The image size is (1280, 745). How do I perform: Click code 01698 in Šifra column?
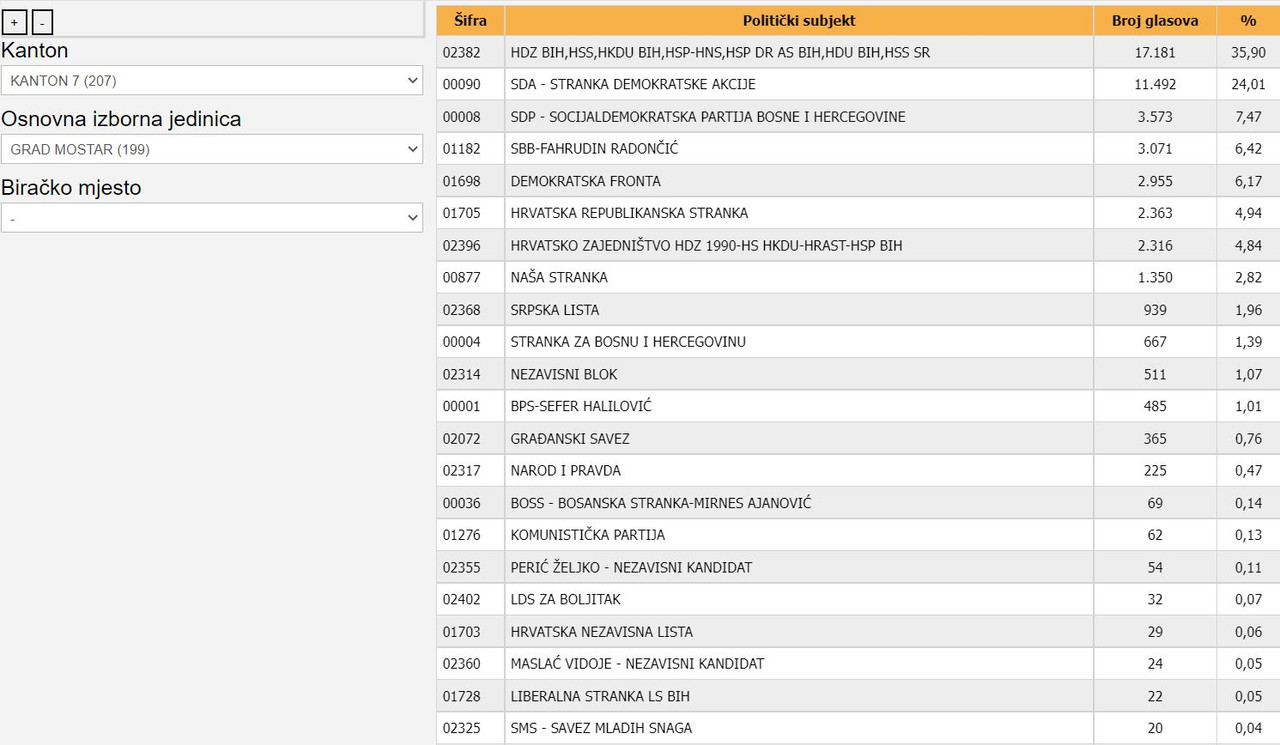[x=461, y=181]
